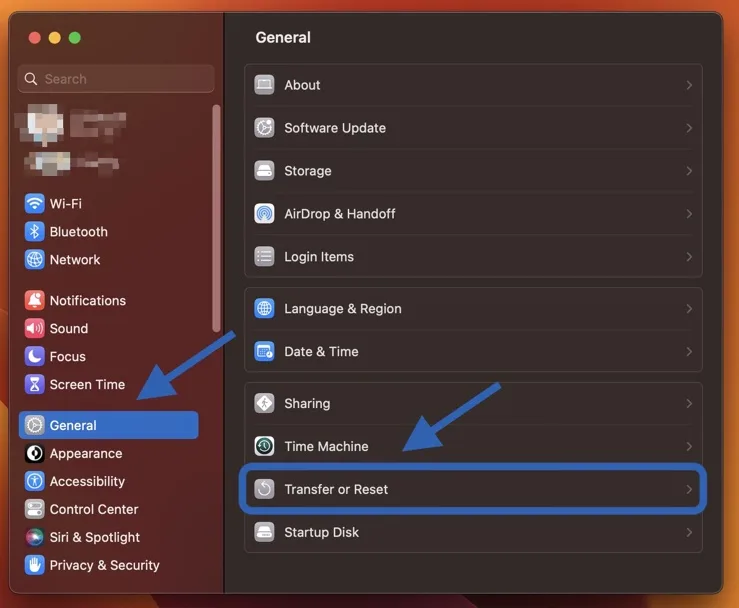Viewport: 739px width, 608px height.
Task: Click inside the Search field
Action: point(116,79)
